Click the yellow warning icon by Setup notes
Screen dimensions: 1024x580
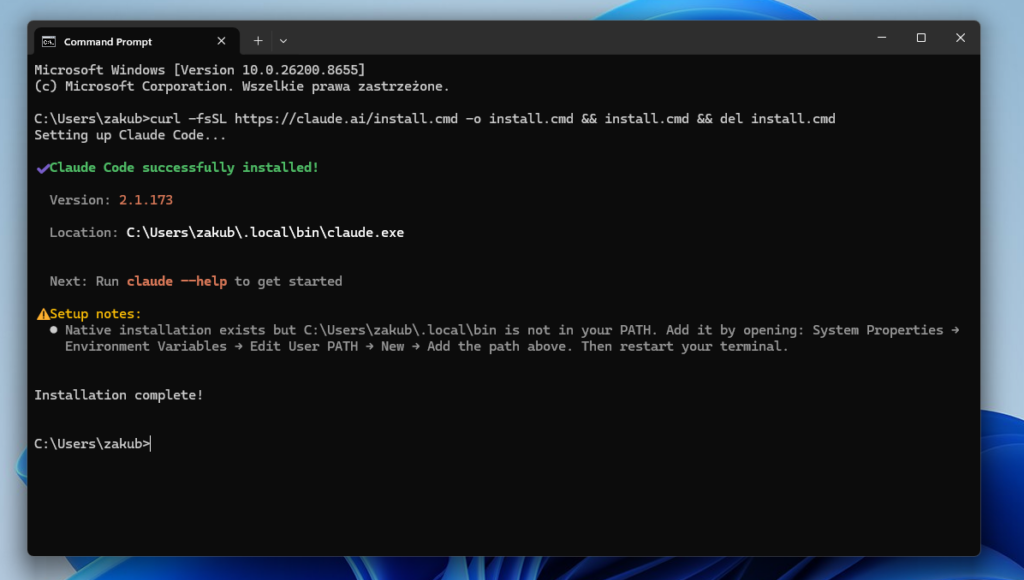(x=43, y=314)
